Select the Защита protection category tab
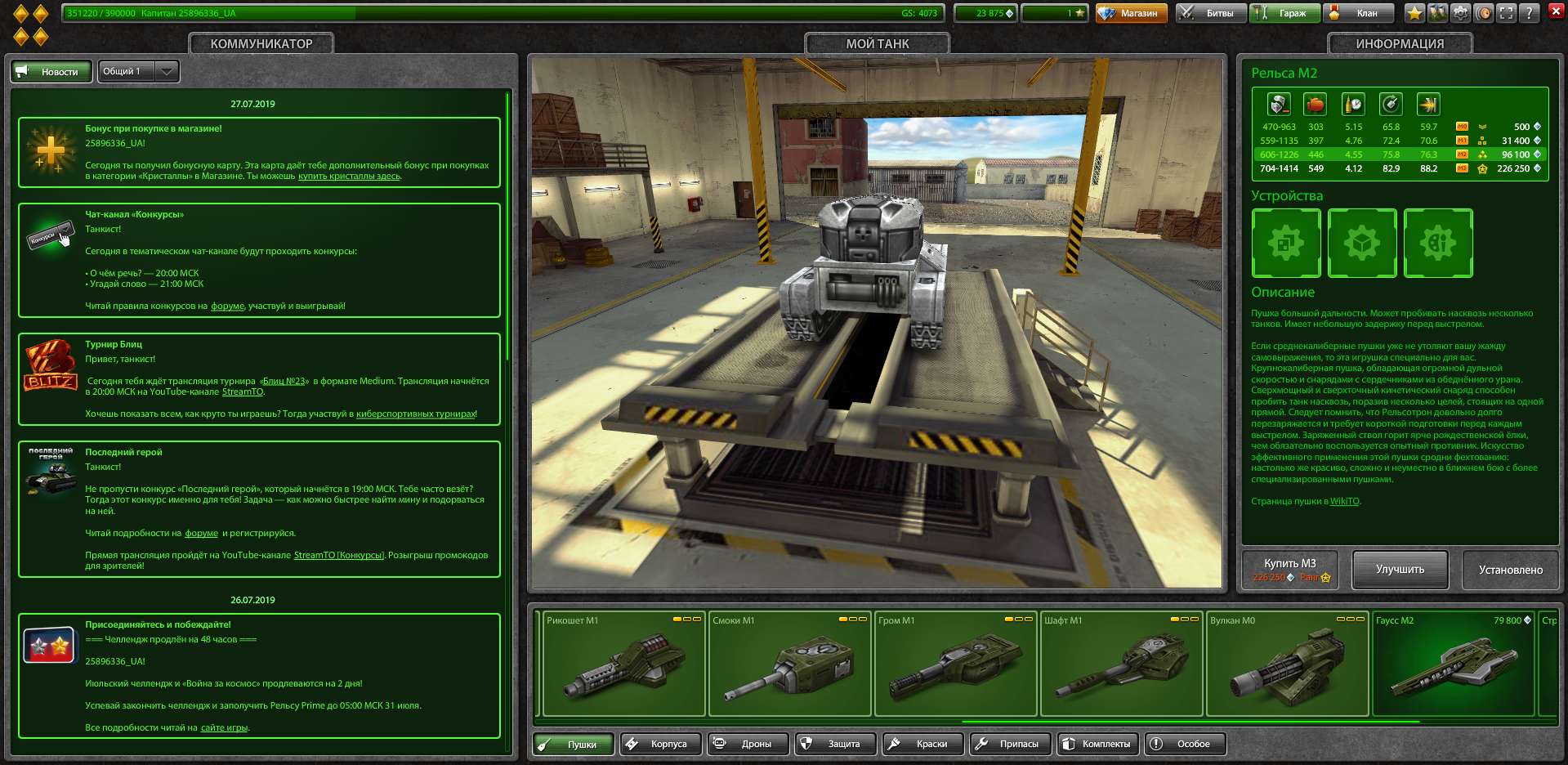This screenshot has height=765, width=1568. coord(836,744)
